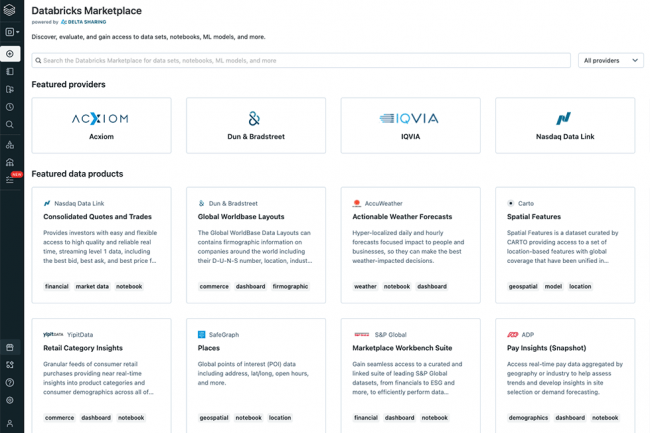This screenshot has width=650, height=433.
Task: Click dashboard tag on Actionable Weather card
Action: pyautogui.click(x=432, y=286)
